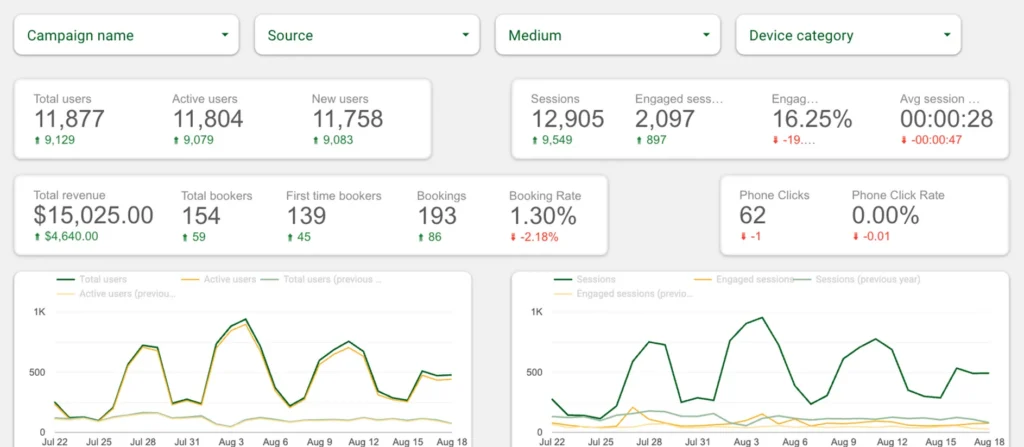Click the Bookings value 193
This screenshot has width=1024, height=447.
[437, 215]
